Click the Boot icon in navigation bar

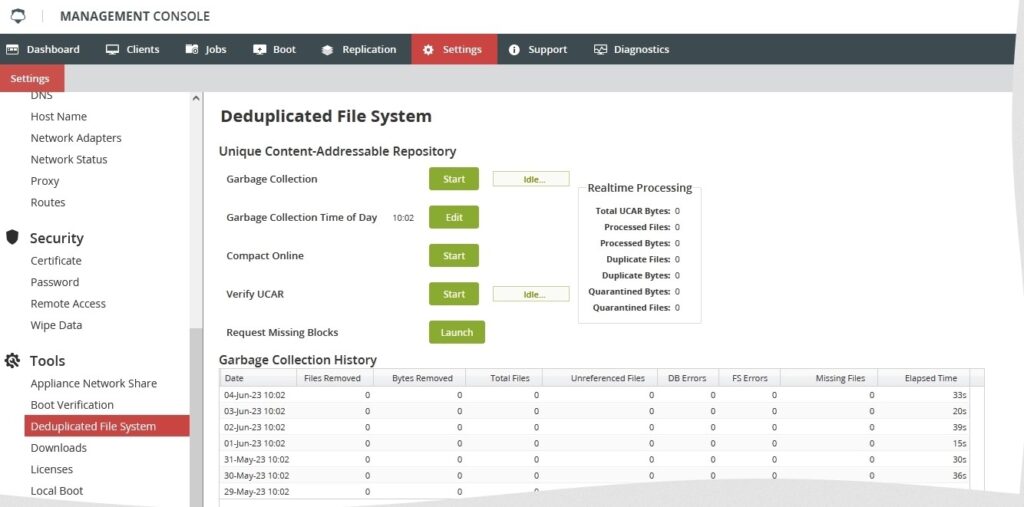259,50
